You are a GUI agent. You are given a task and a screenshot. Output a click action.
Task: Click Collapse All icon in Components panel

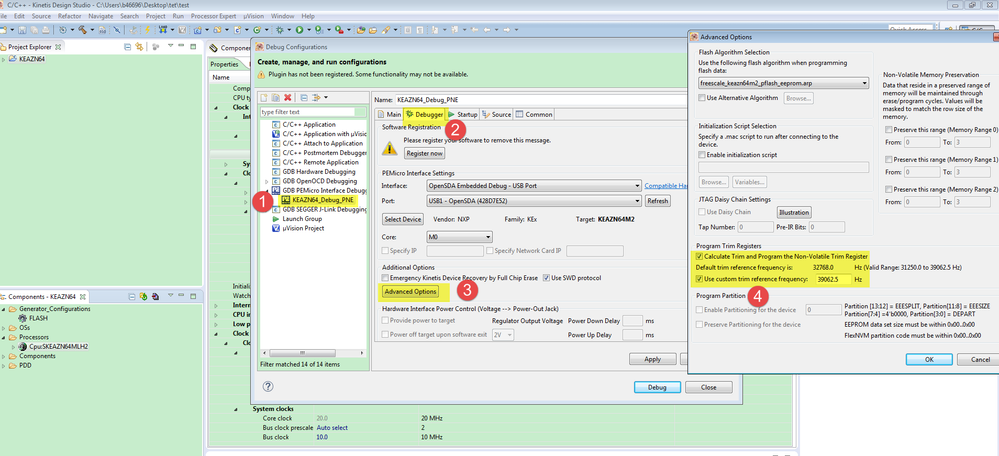pos(133,296)
